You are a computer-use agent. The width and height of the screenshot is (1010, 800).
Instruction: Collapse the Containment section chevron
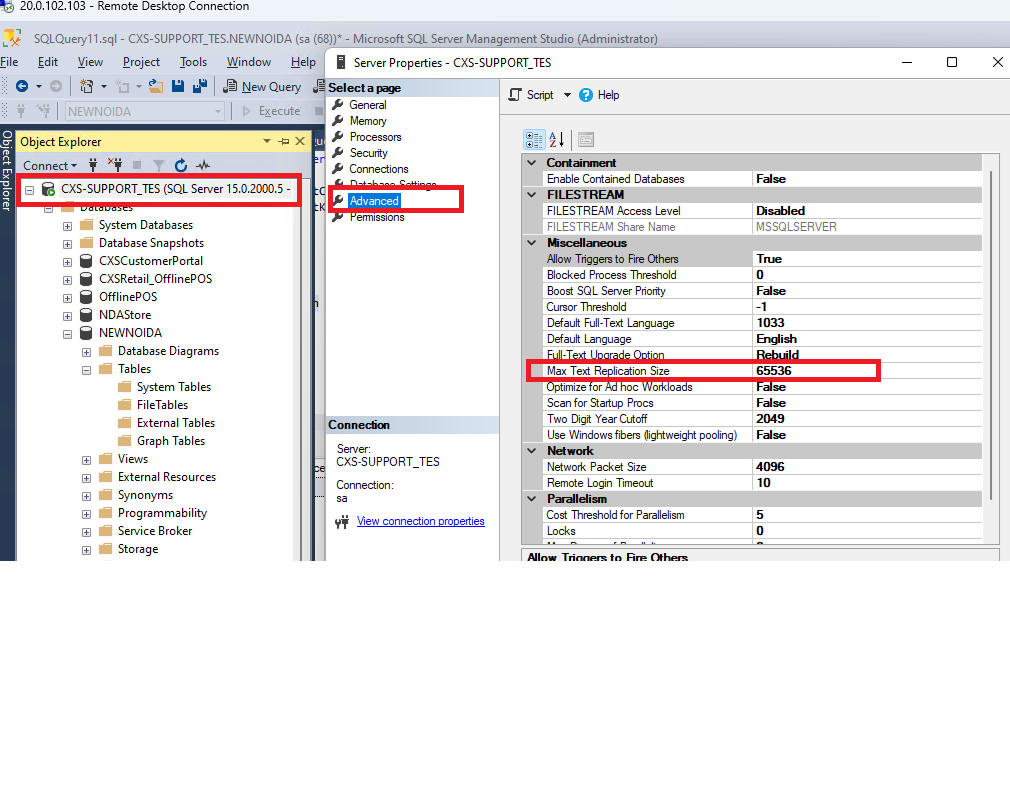pyautogui.click(x=532, y=163)
